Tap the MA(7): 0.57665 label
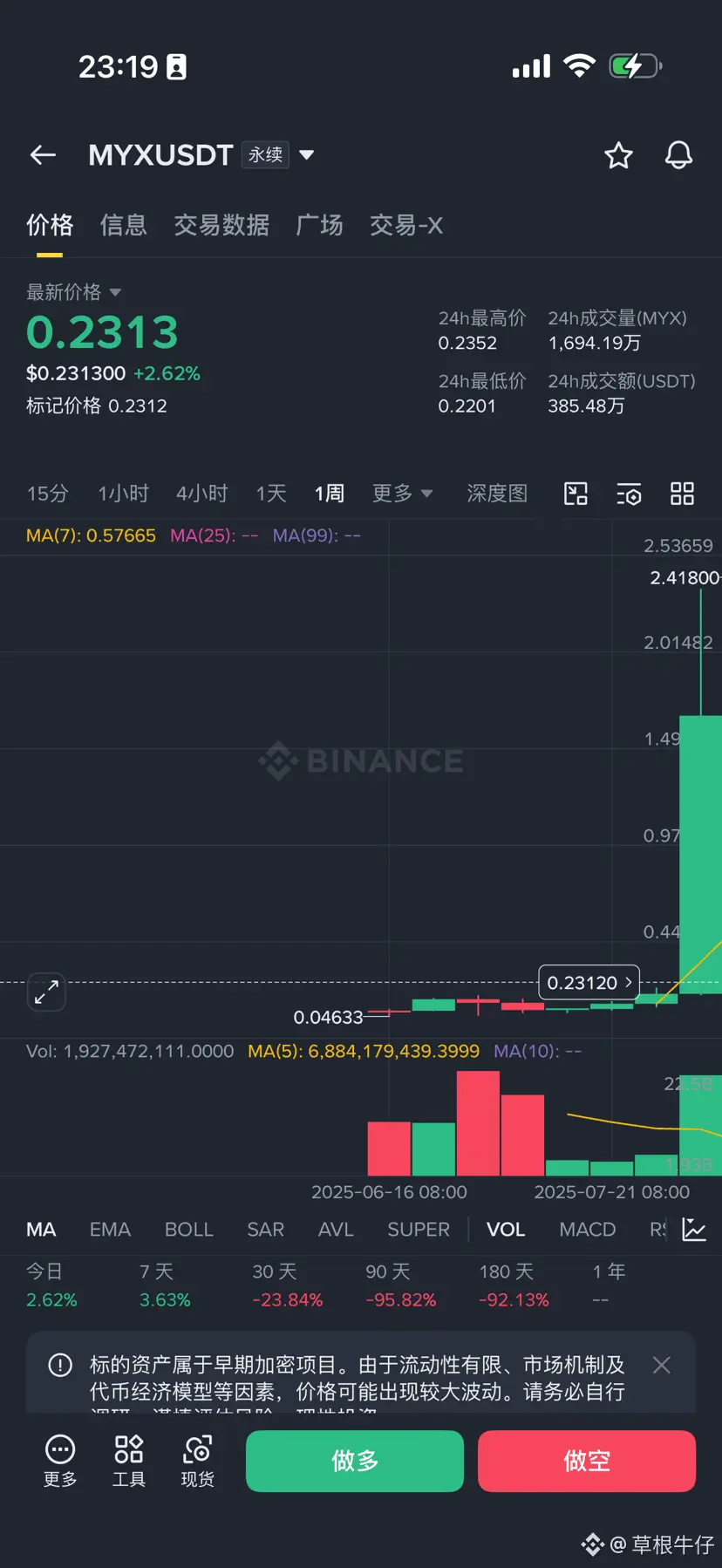The image size is (722, 1568). coord(91,535)
